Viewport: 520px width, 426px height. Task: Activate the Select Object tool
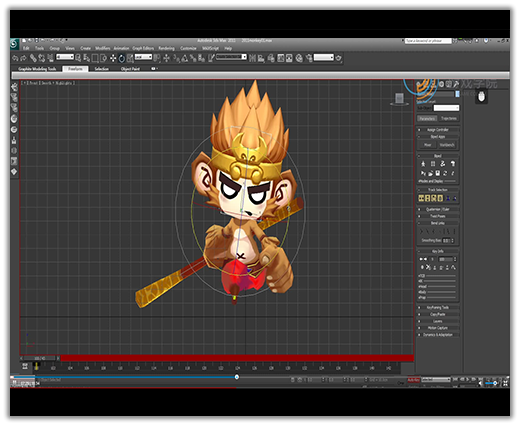click(78, 58)
